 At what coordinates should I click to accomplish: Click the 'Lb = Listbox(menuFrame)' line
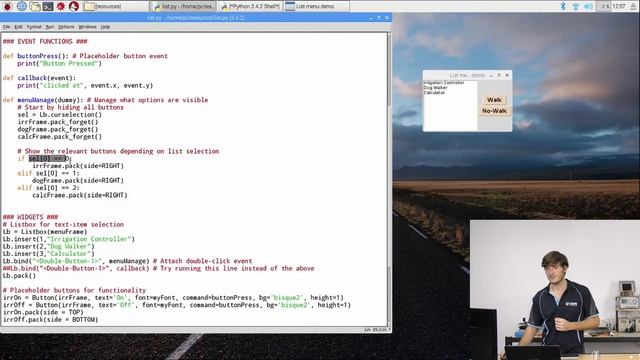45,232
